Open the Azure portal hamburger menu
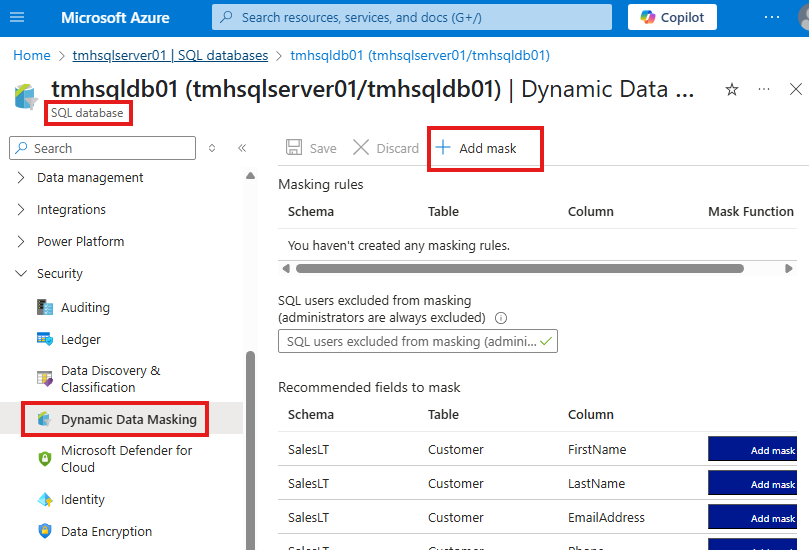809x550 pixels. coord(17,17)
